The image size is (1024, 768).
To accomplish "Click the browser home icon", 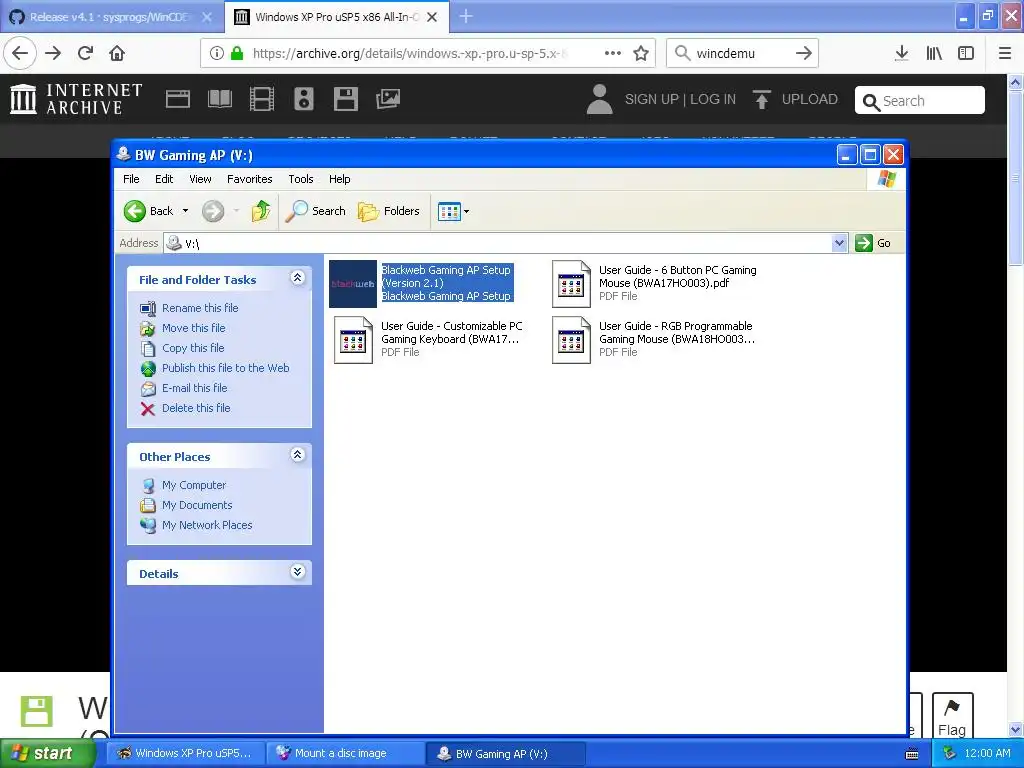I will (117, 53).
